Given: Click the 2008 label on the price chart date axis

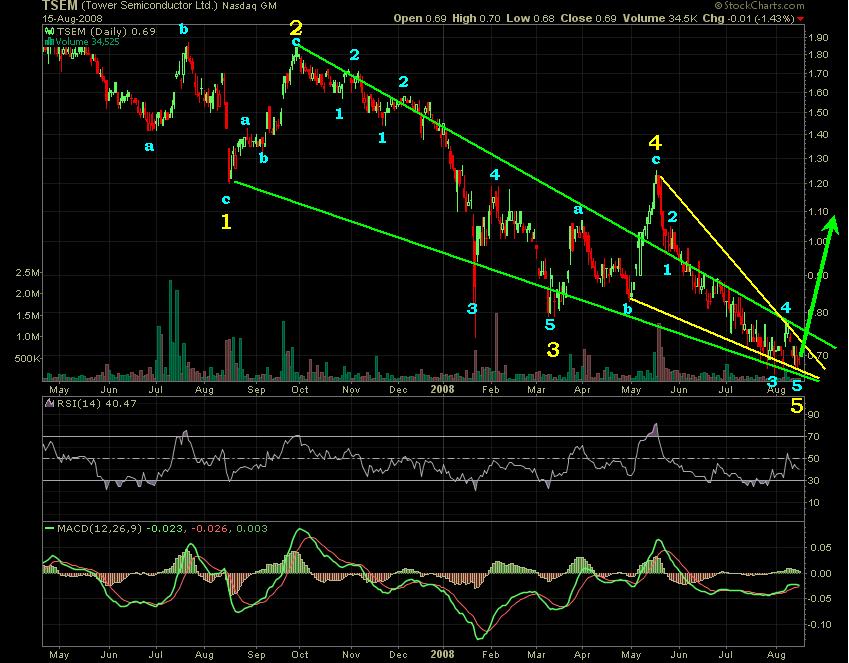Looking at the screenshot, I should tap(442, 389).
